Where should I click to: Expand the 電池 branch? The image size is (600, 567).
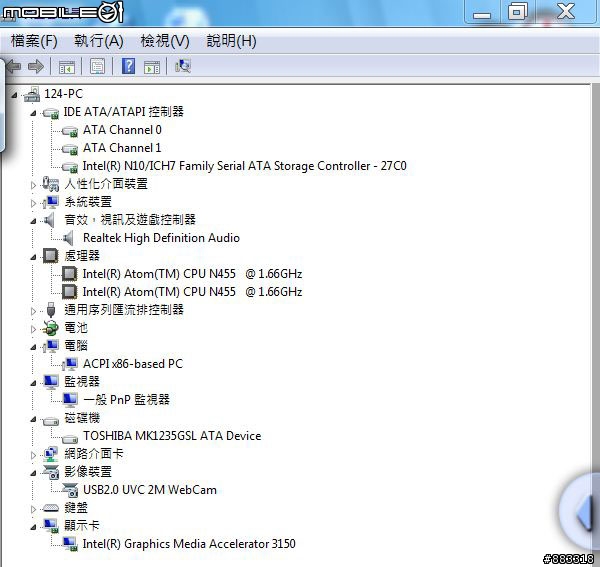(33, 329)
